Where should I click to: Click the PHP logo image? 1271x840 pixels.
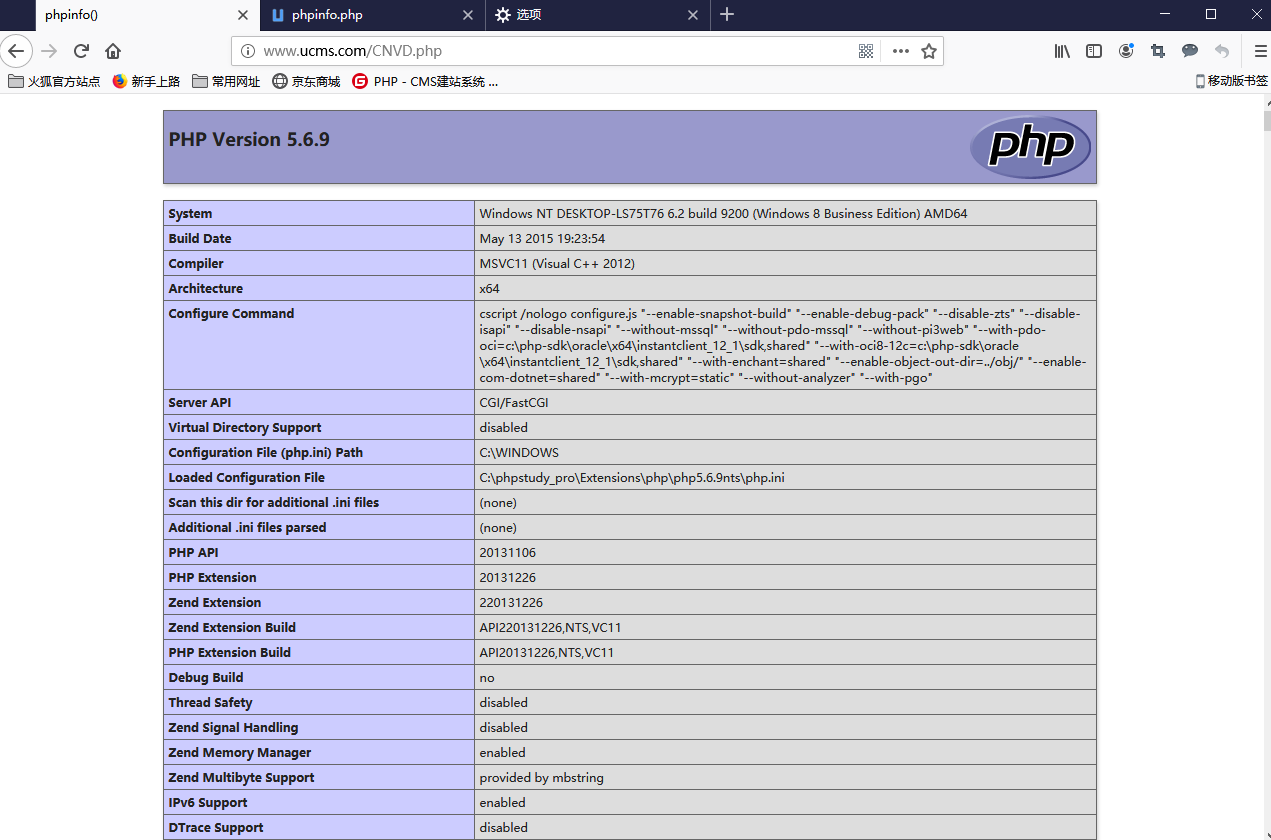tap(1030, 147)
